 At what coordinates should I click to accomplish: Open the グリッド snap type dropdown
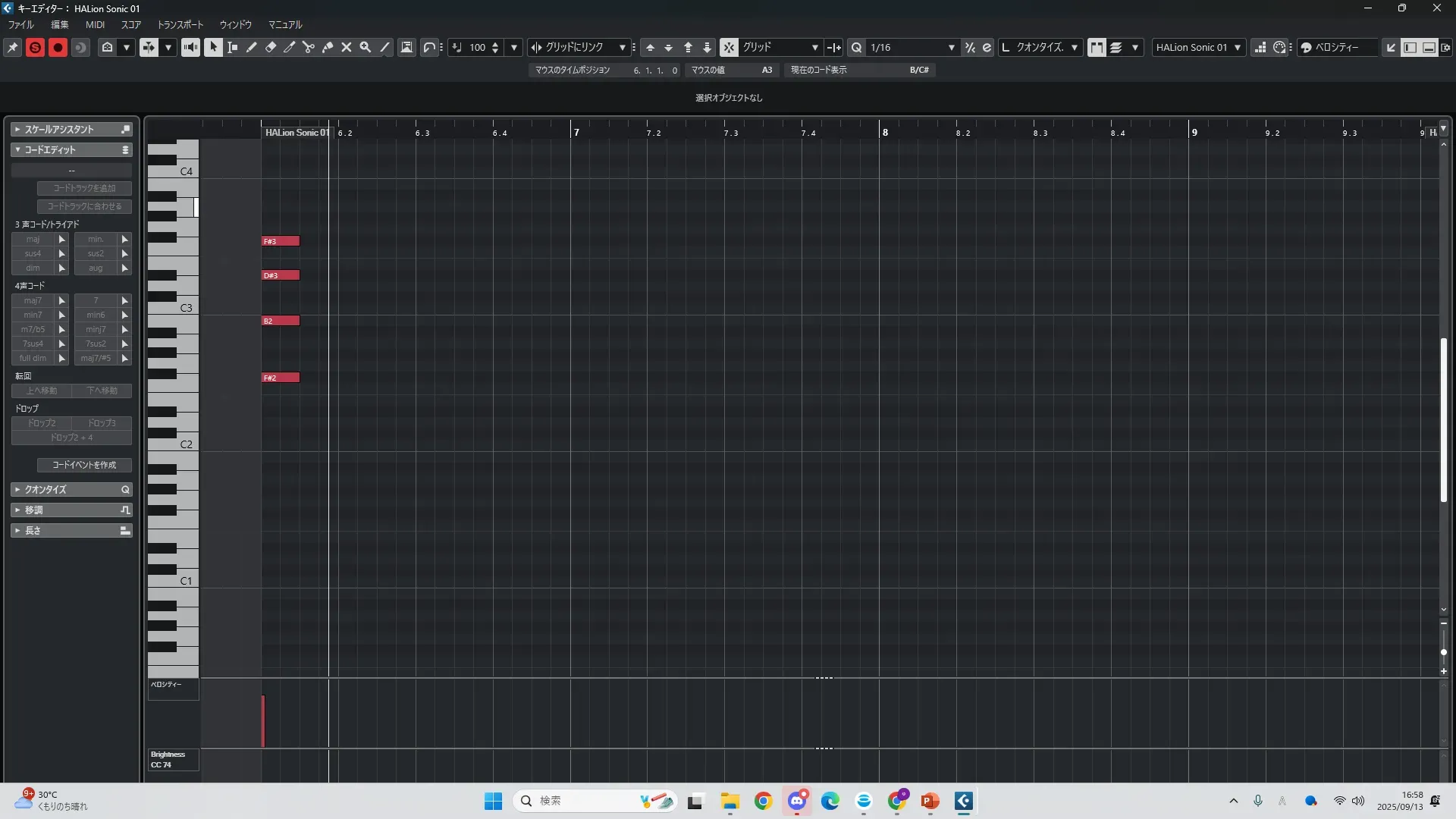coord(814,48)
